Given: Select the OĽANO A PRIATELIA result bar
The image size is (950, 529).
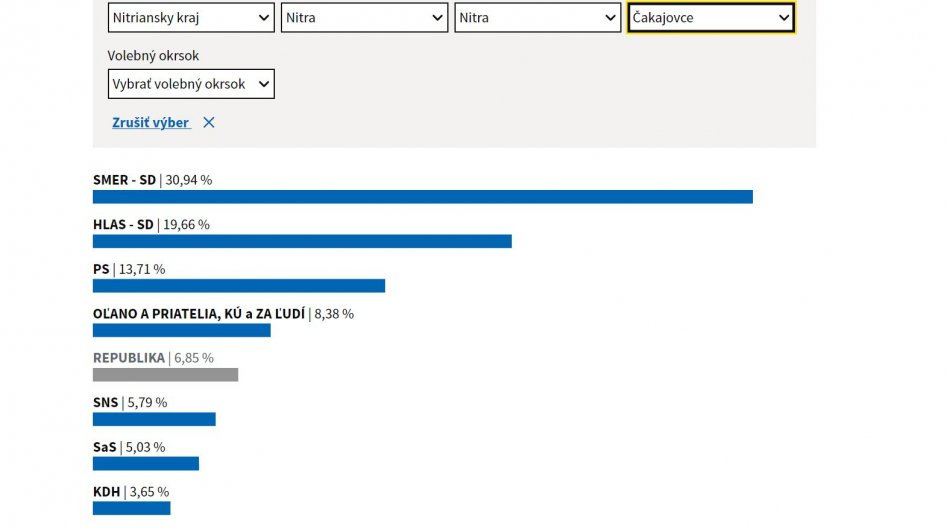Looking at the screenshot, I should pos(181,330).
